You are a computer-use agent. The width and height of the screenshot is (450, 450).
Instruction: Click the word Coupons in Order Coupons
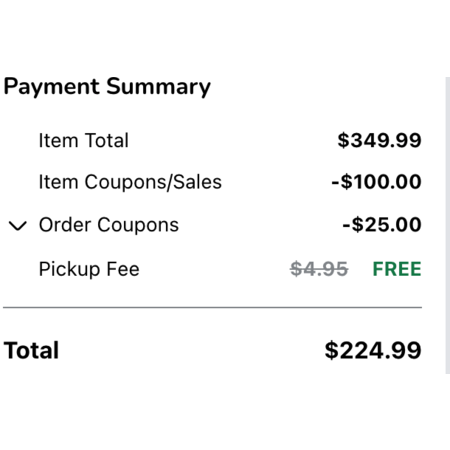138,225
